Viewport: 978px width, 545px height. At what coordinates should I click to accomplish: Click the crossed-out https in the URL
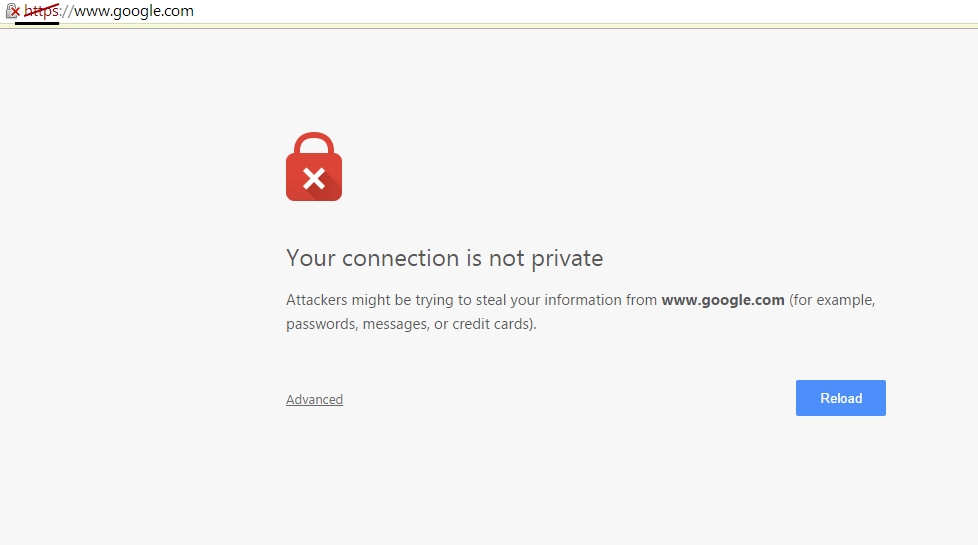pos(41,11)
